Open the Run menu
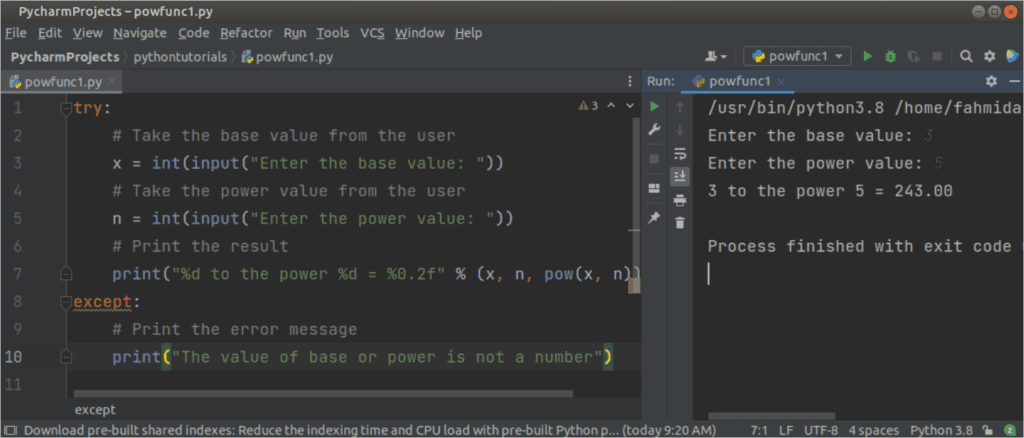Screen dimensions: 1024x438 pos(295,33)
